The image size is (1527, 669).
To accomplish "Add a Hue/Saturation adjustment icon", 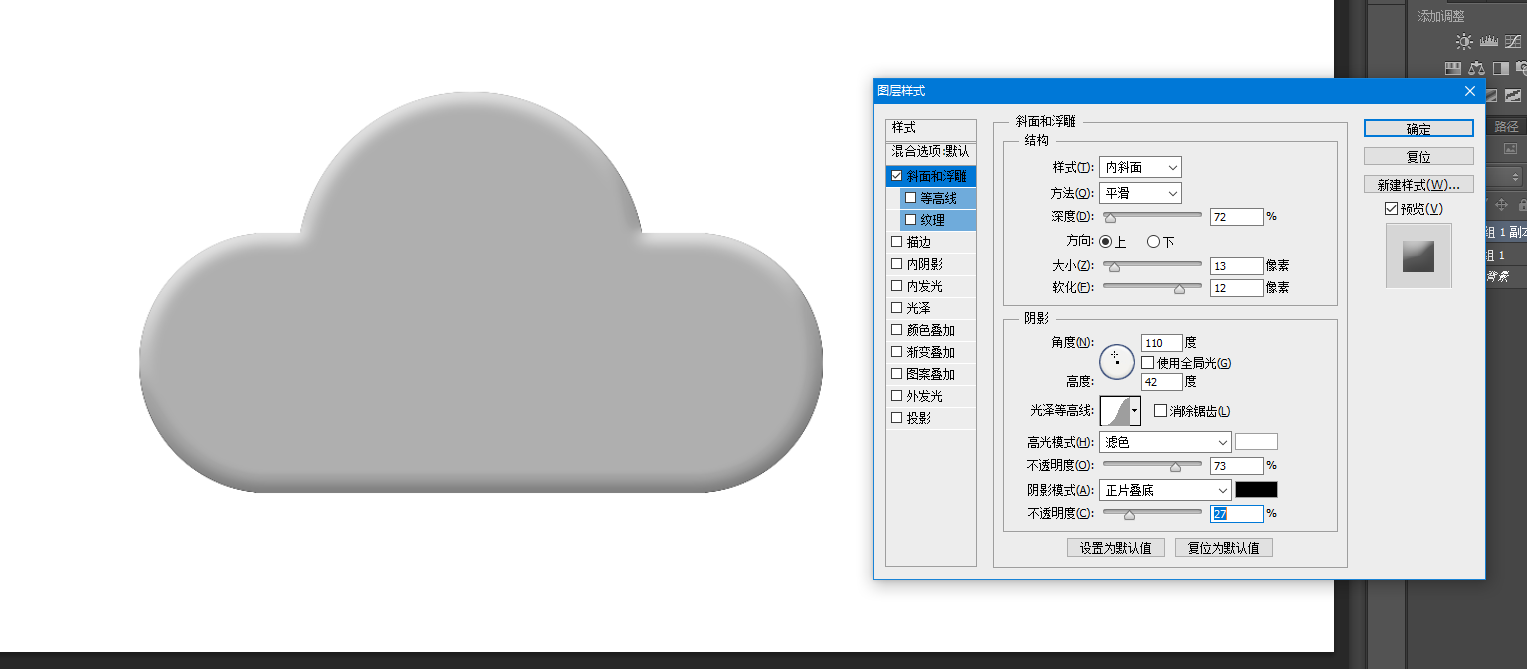I will [1454, 68].
